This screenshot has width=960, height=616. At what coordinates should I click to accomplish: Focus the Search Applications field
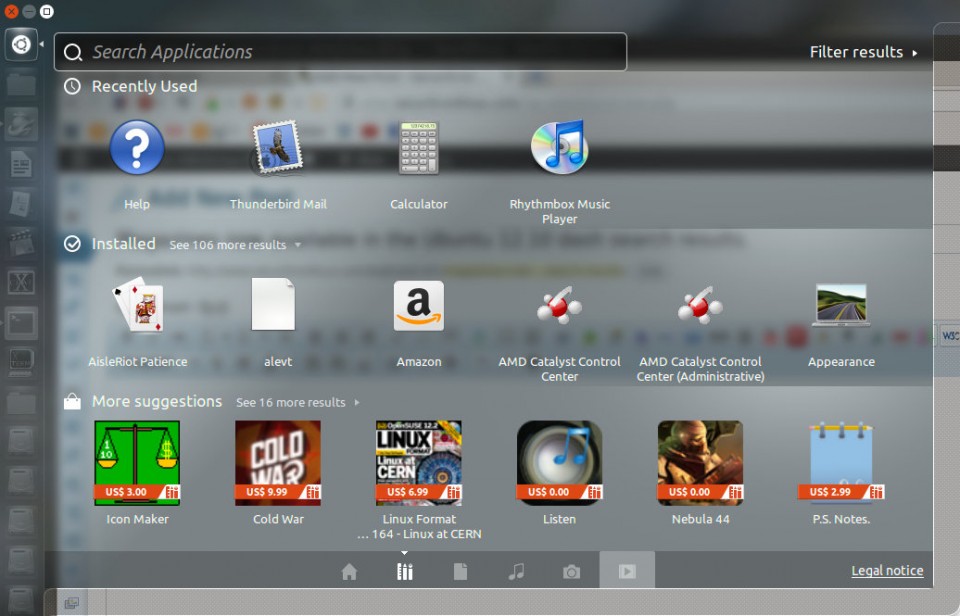340,52
